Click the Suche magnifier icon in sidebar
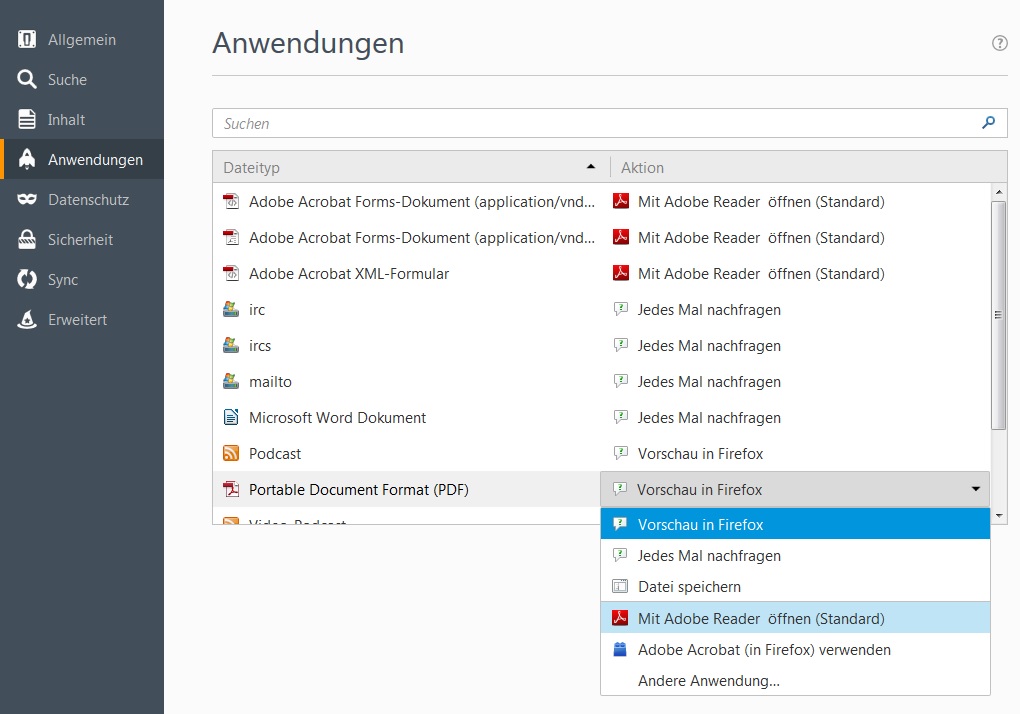 pyautogui.click(x=27, y=79)
